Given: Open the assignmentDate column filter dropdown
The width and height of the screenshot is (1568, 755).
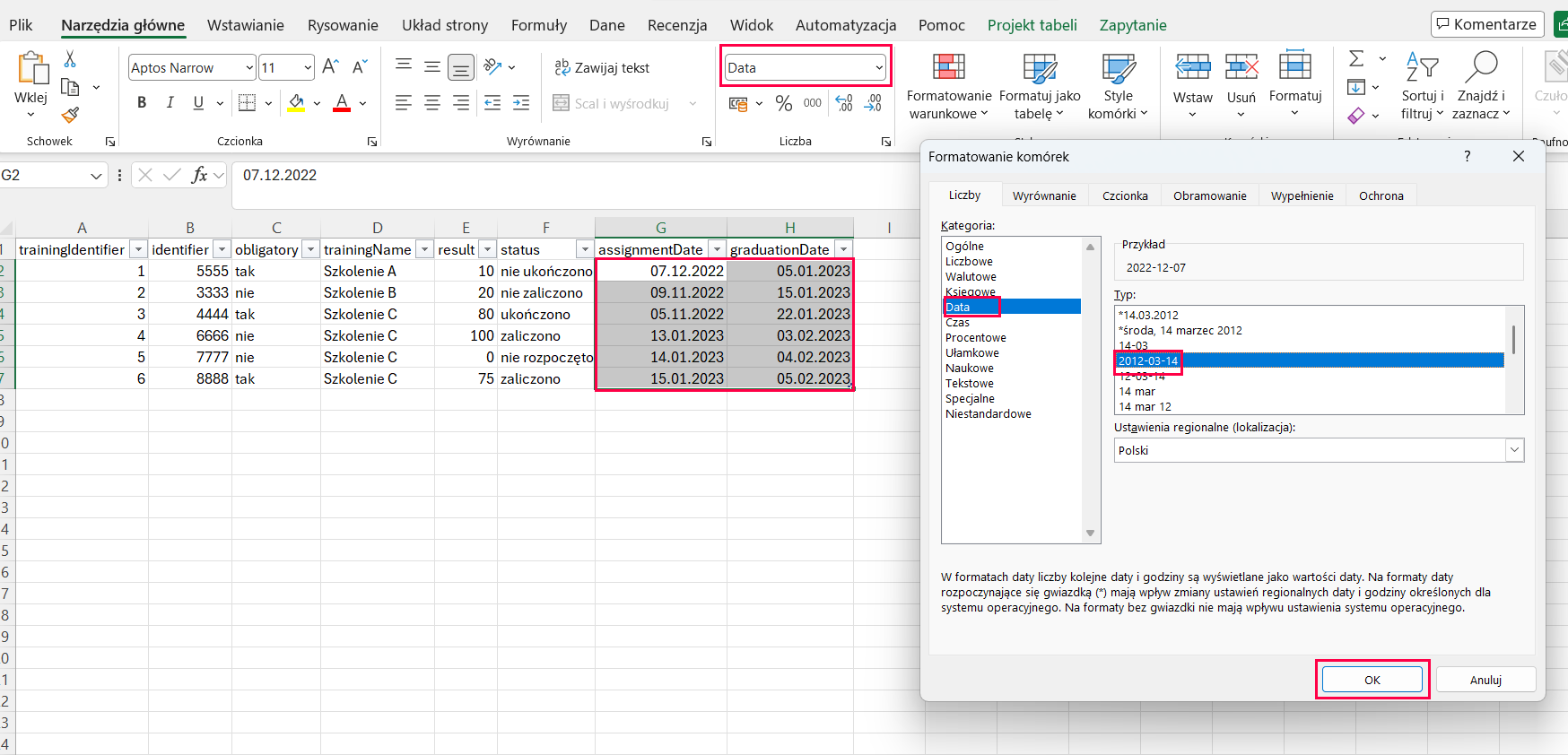Looking at the screenshot, I should point(717,249).
